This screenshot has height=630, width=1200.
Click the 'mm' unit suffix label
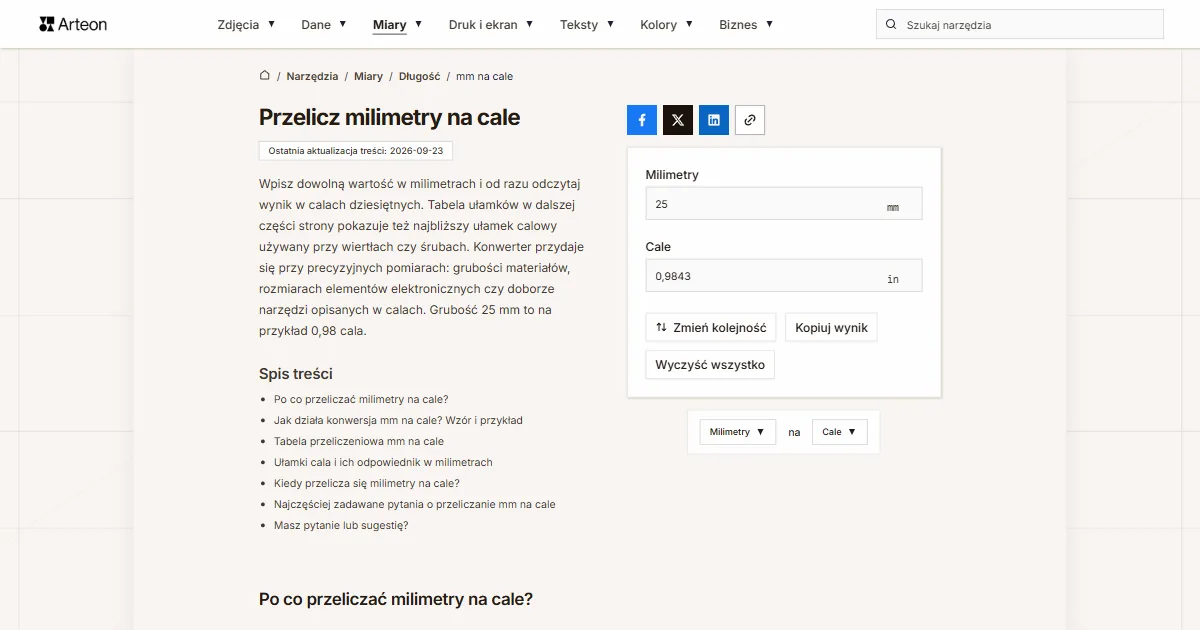coord(893,208)
